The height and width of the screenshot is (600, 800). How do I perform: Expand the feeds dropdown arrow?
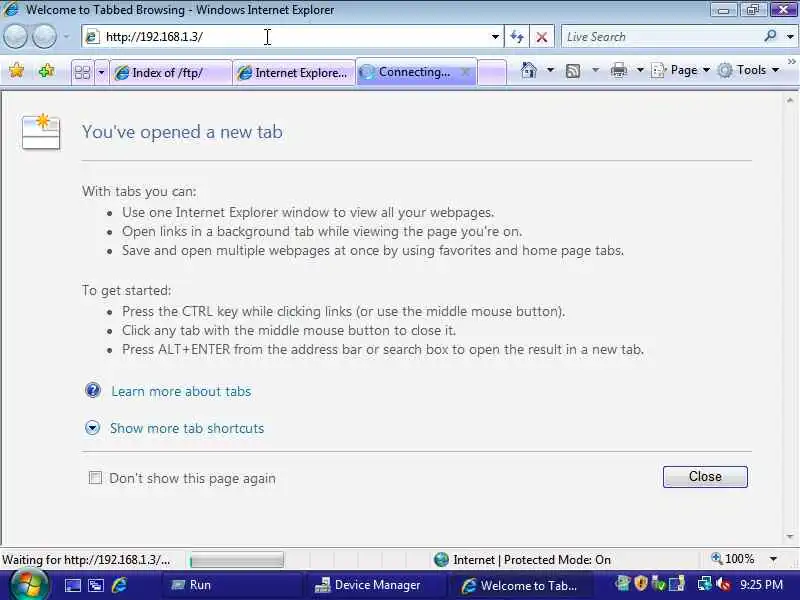(595, 70)
